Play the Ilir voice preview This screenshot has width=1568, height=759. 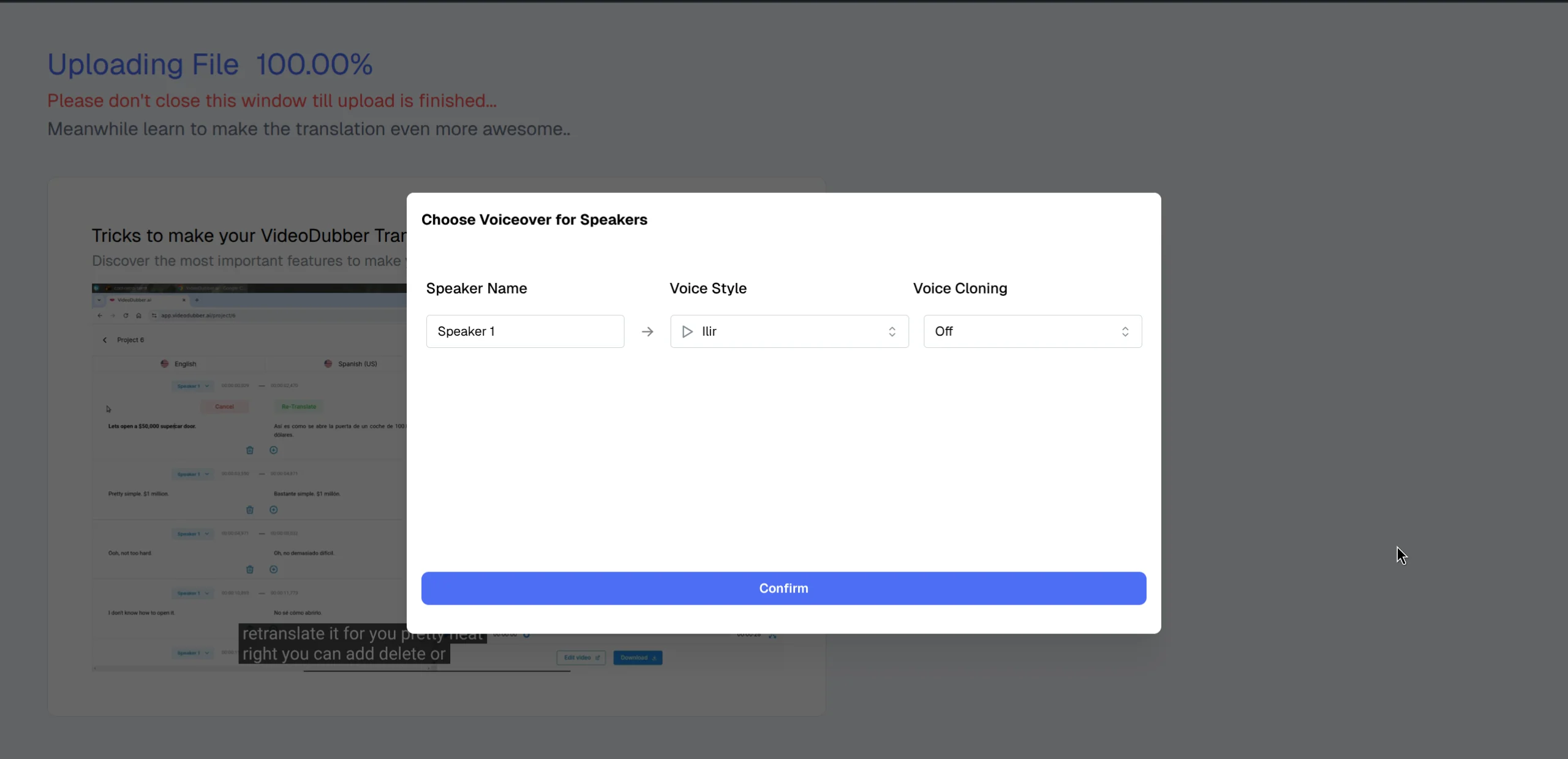tap(687, 331)
